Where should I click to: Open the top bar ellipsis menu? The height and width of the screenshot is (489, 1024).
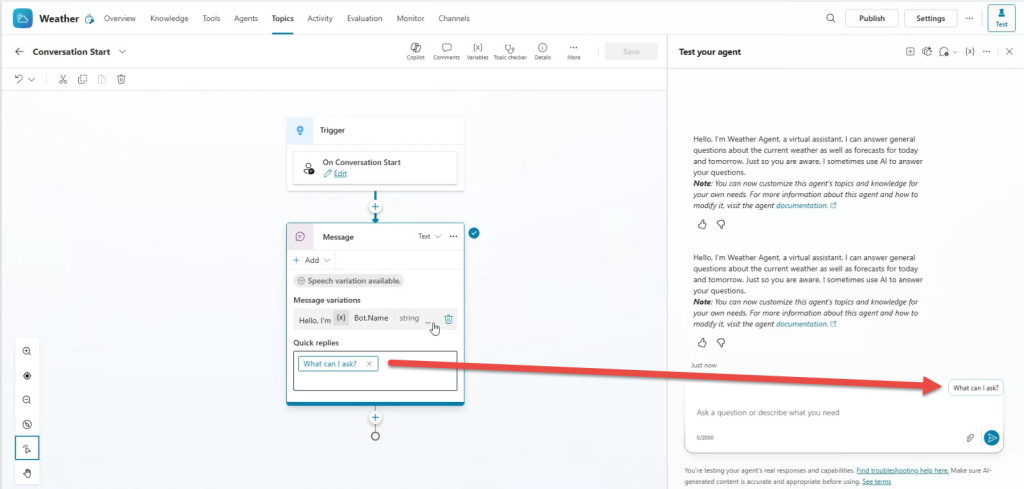[969, 18]
